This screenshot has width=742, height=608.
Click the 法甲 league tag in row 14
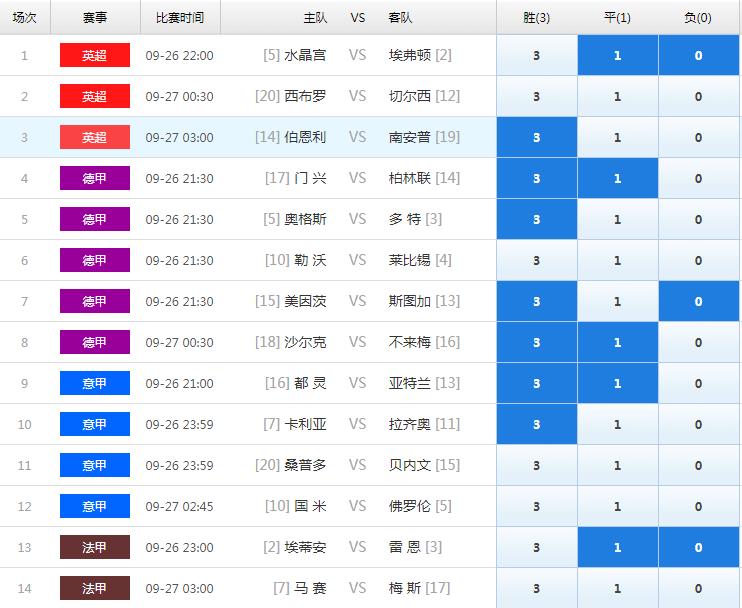tap(95, 589)
